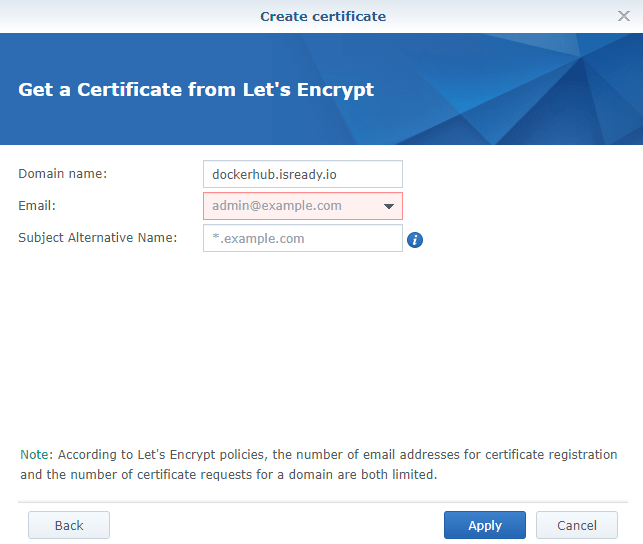Click into the Domain name field

(302, 174)
